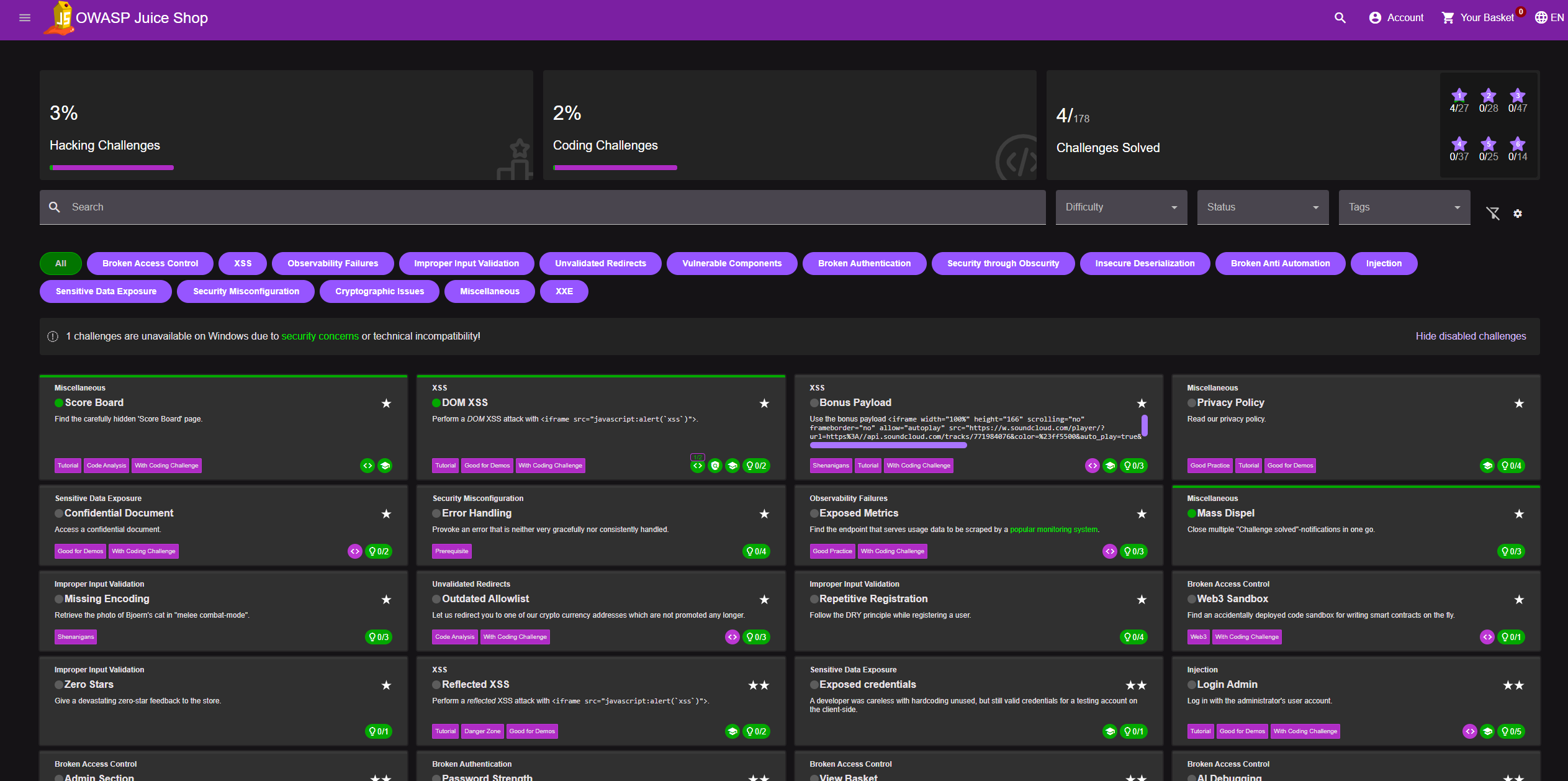Select the Vulnerable Components category
1568x781 pixels.
(x=732, y=264)
